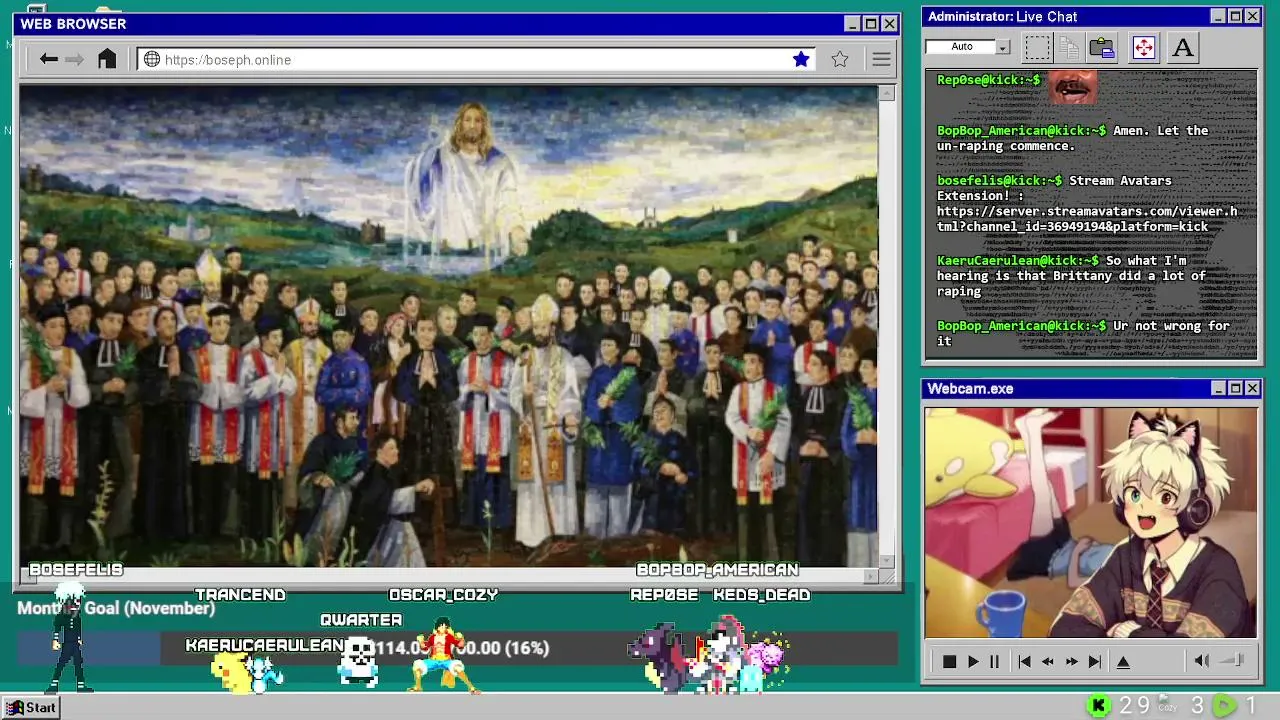This screenshot has width=1280, height=720.
Task: Go back in the Web Browser
Action: pyautogui.click(x=48, y=59)
